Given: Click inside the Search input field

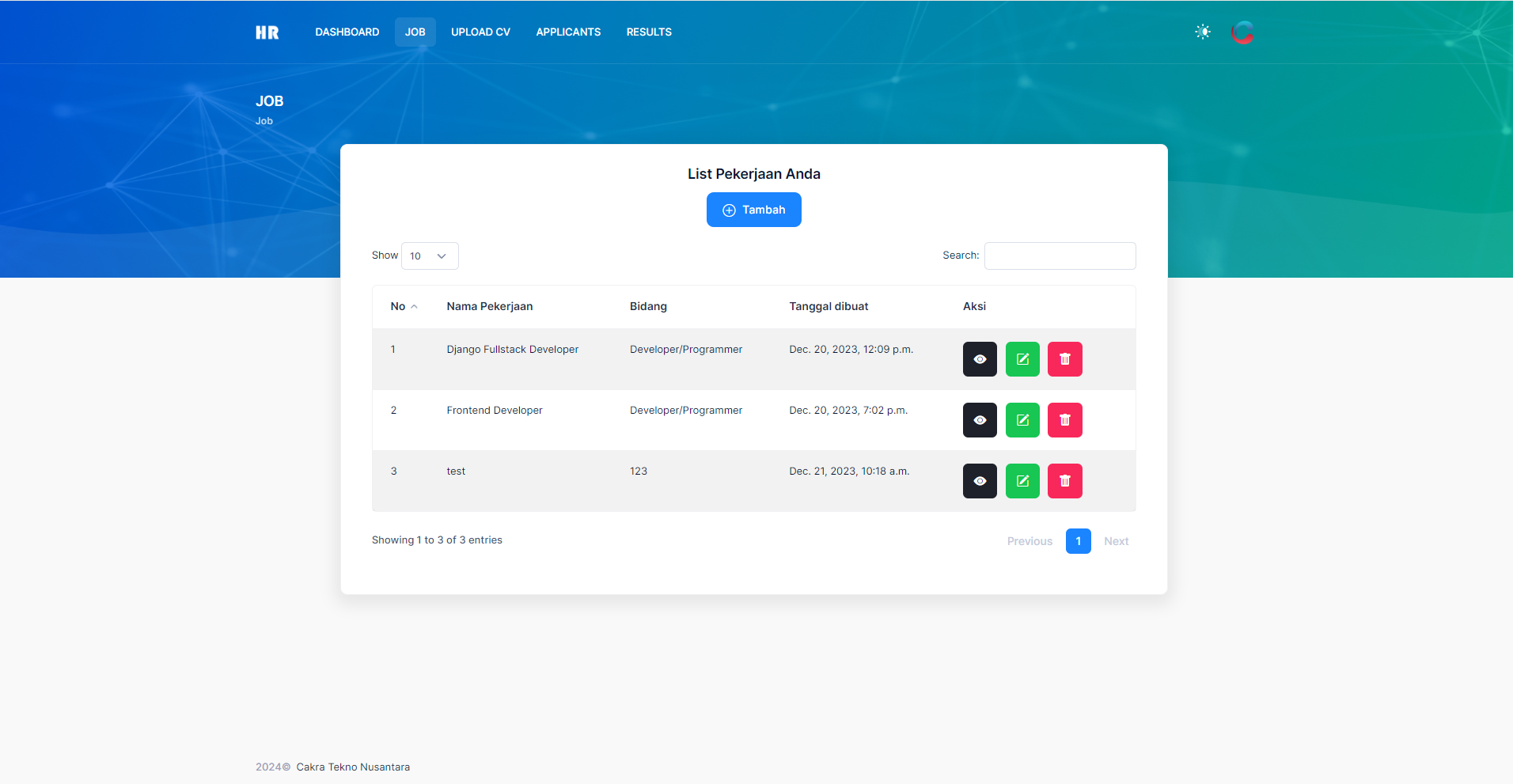Looking at the screenshot, I should tap(1059, 256).
